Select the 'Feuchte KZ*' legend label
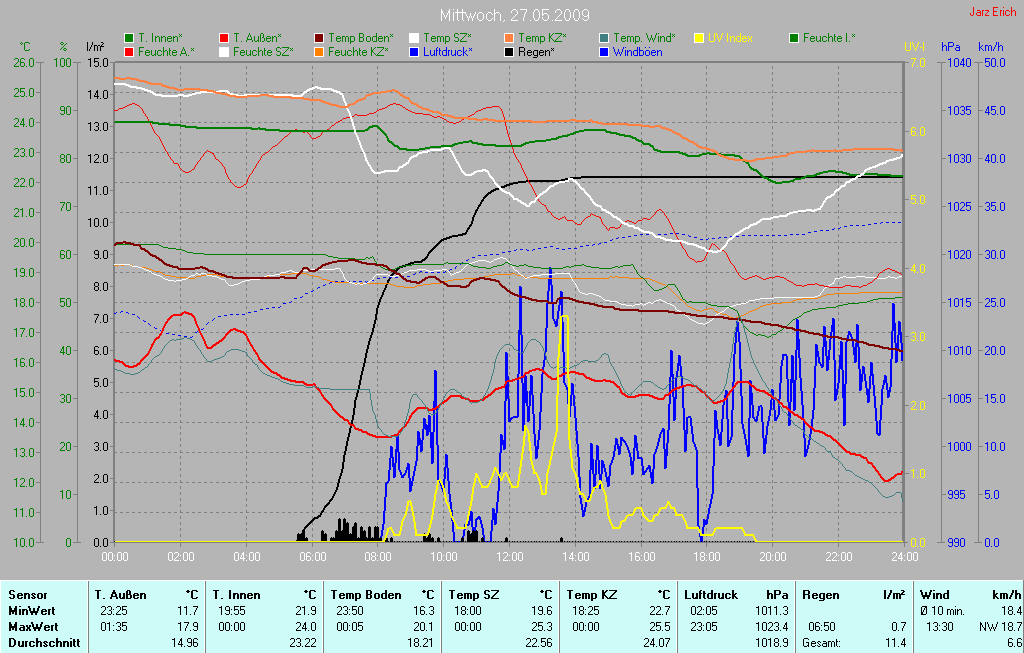 point(358,52)
